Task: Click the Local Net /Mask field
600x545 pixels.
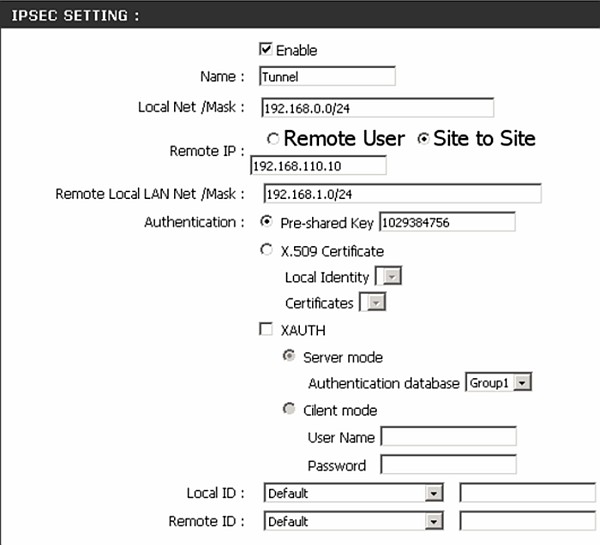Action: coord(377,108)
